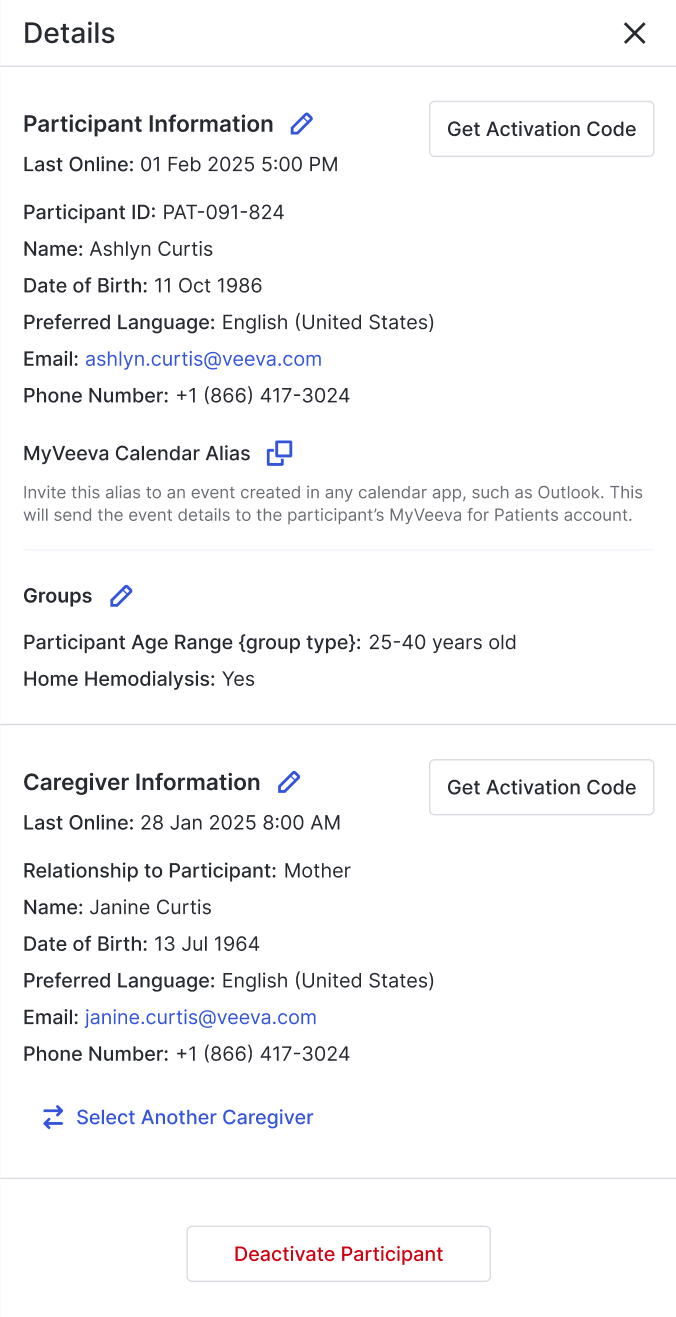Edit Caregiver Information with the pencil icon

[289, 782]
